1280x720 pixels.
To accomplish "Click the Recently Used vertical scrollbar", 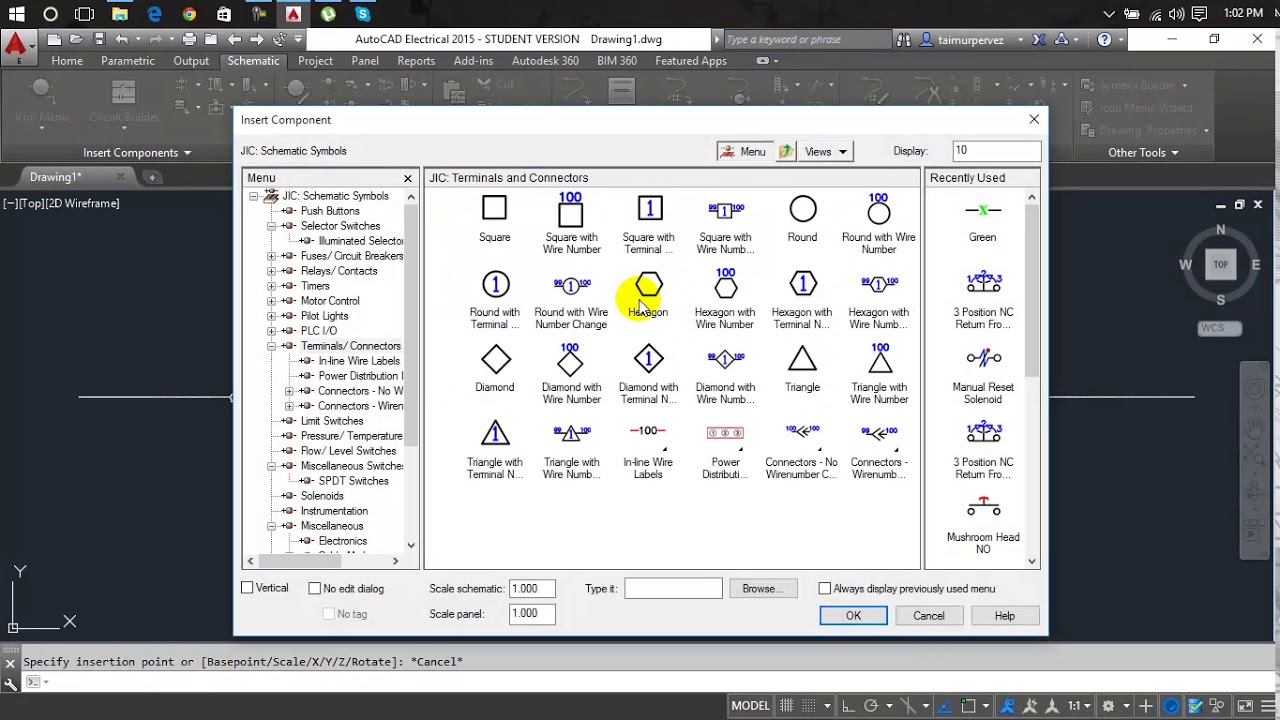I will point(1032,379).
